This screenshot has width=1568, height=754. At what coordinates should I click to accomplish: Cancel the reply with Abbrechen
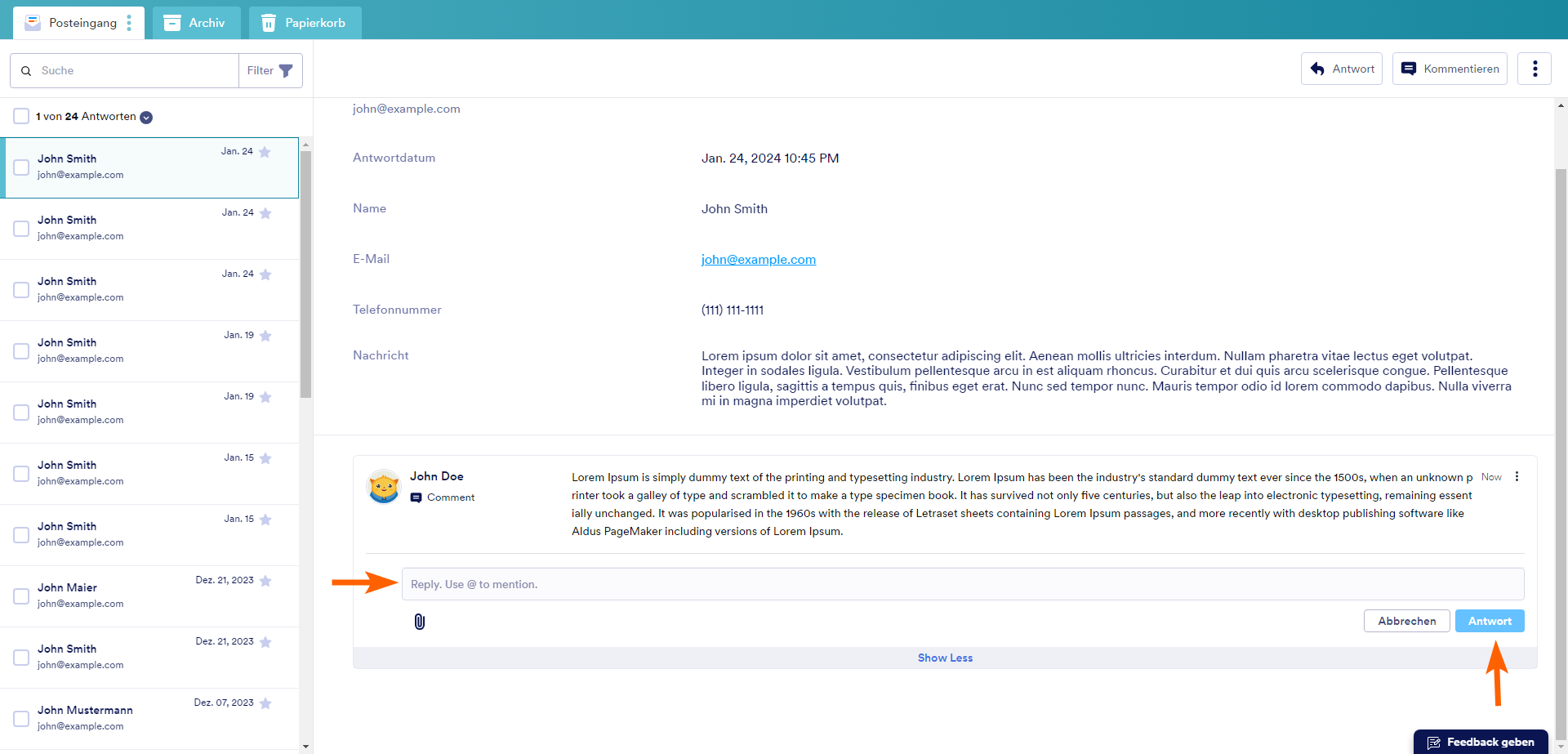(x=1407, y=621)
